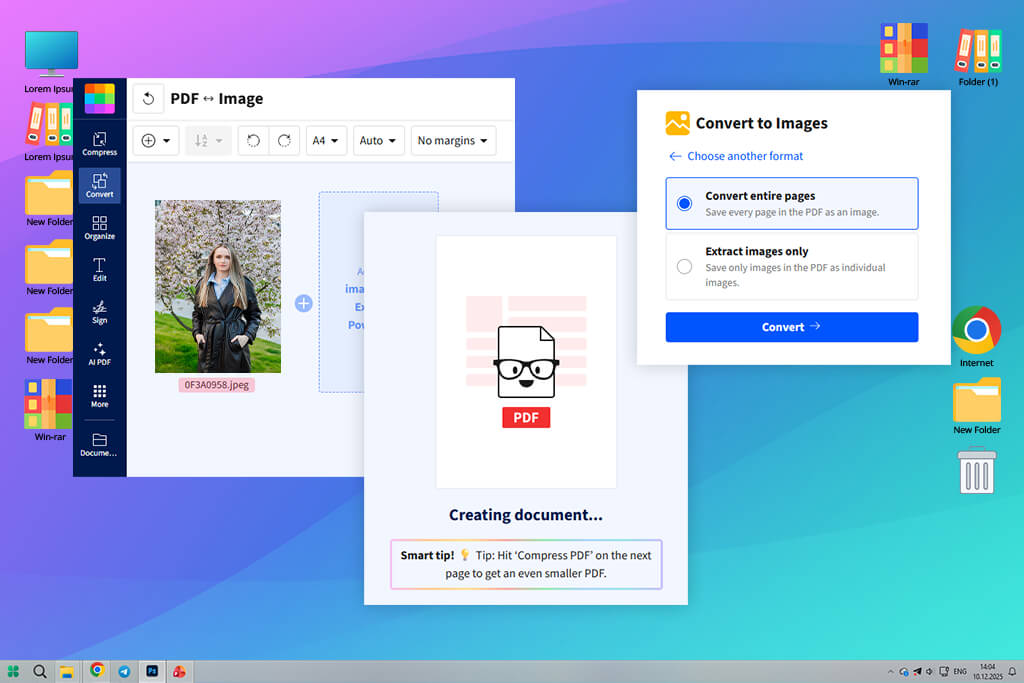Select the Convert tool in sidebar

click(99, 185)
